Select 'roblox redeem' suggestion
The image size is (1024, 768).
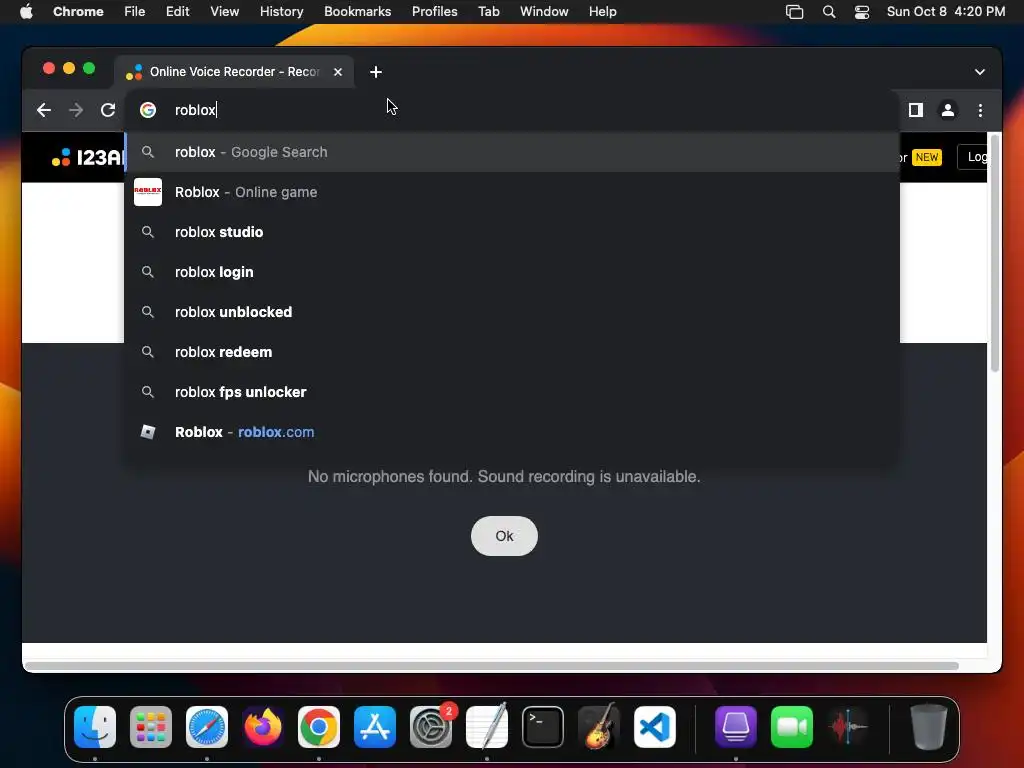pos(513,352)
